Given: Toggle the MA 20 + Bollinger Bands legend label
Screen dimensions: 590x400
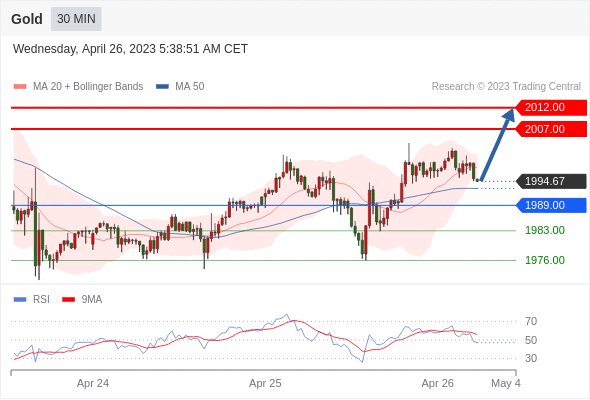Looking at the screenshot, I should pyautogui.click(x=88, y=87).
